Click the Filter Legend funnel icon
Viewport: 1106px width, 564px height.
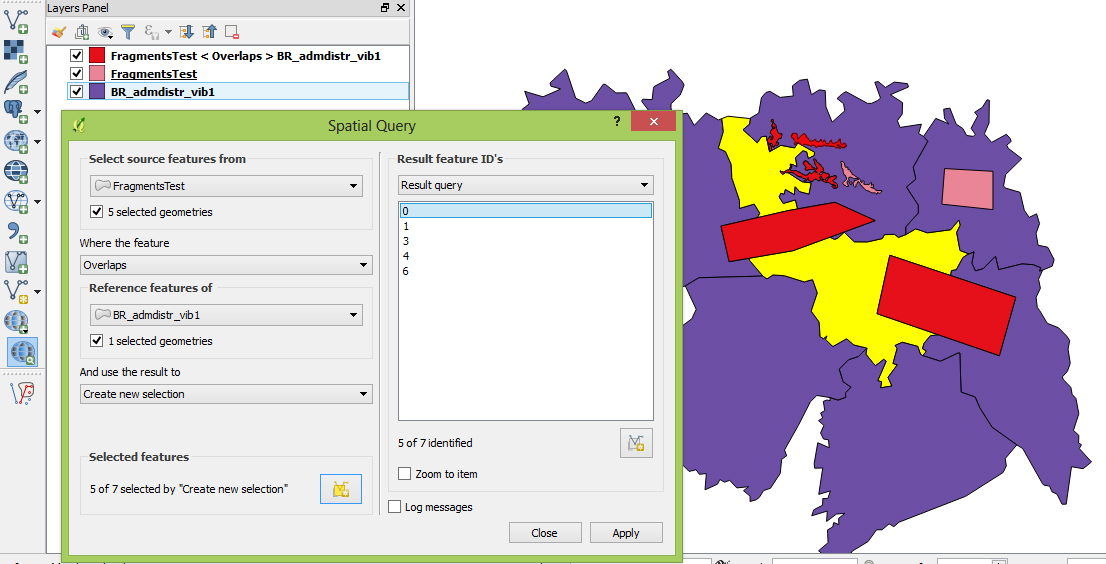point(128,32)
